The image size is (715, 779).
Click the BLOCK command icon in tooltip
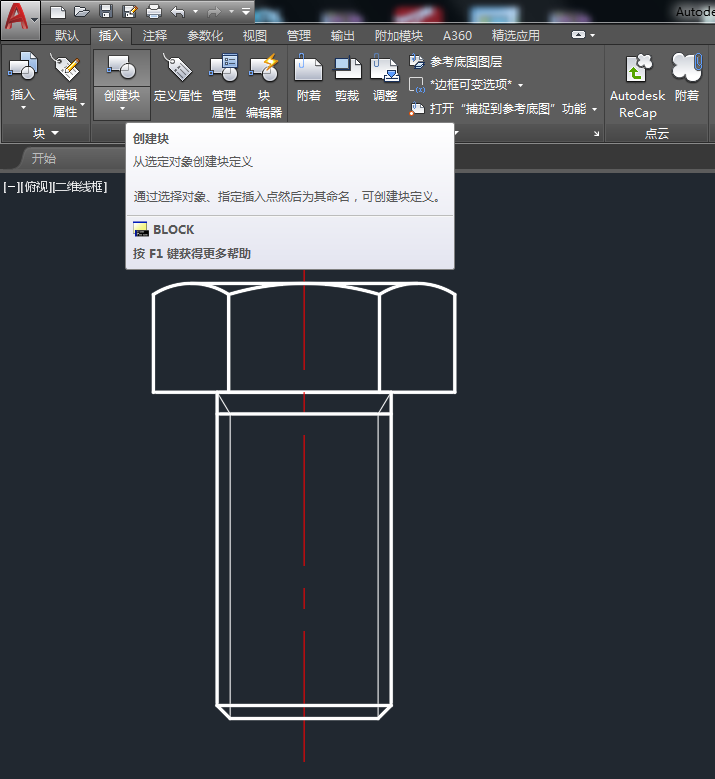tap(141, 229)
